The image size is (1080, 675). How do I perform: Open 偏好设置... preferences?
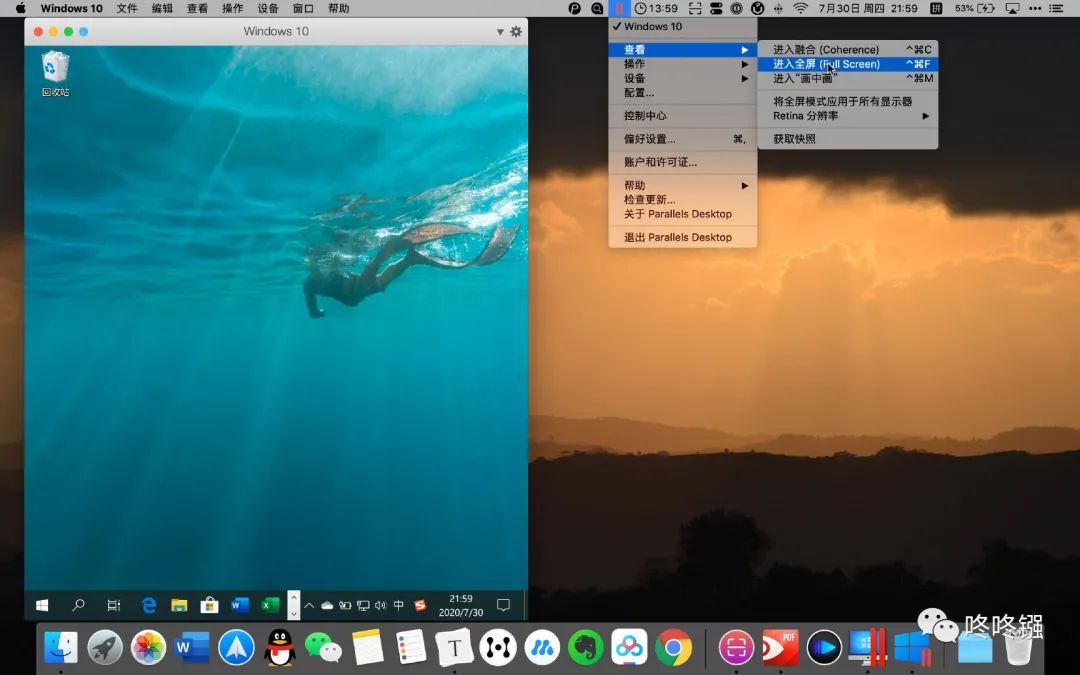(683, 138)
